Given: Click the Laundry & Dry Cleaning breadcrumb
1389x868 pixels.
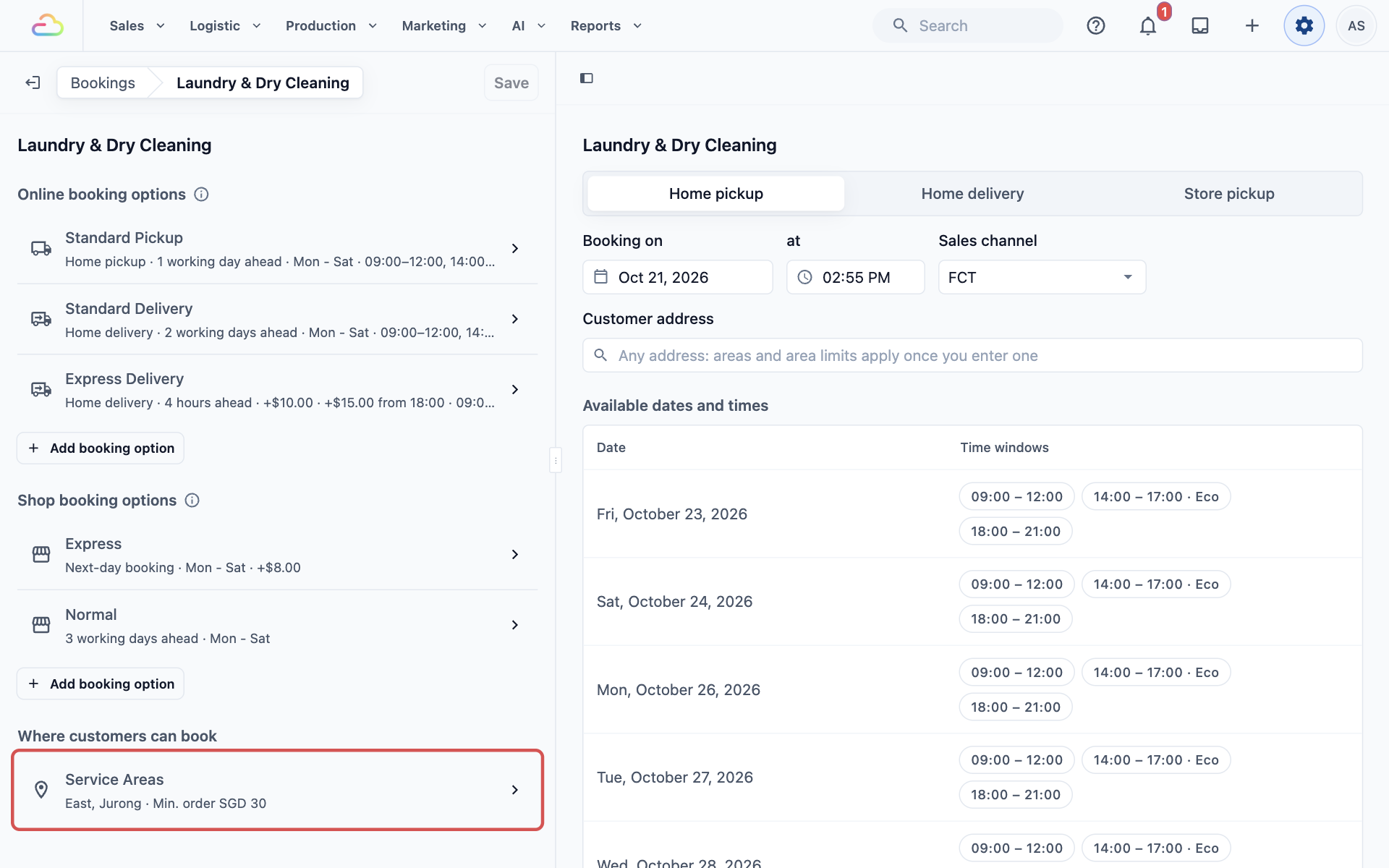Looking at the screenshot, I should 263,82.
